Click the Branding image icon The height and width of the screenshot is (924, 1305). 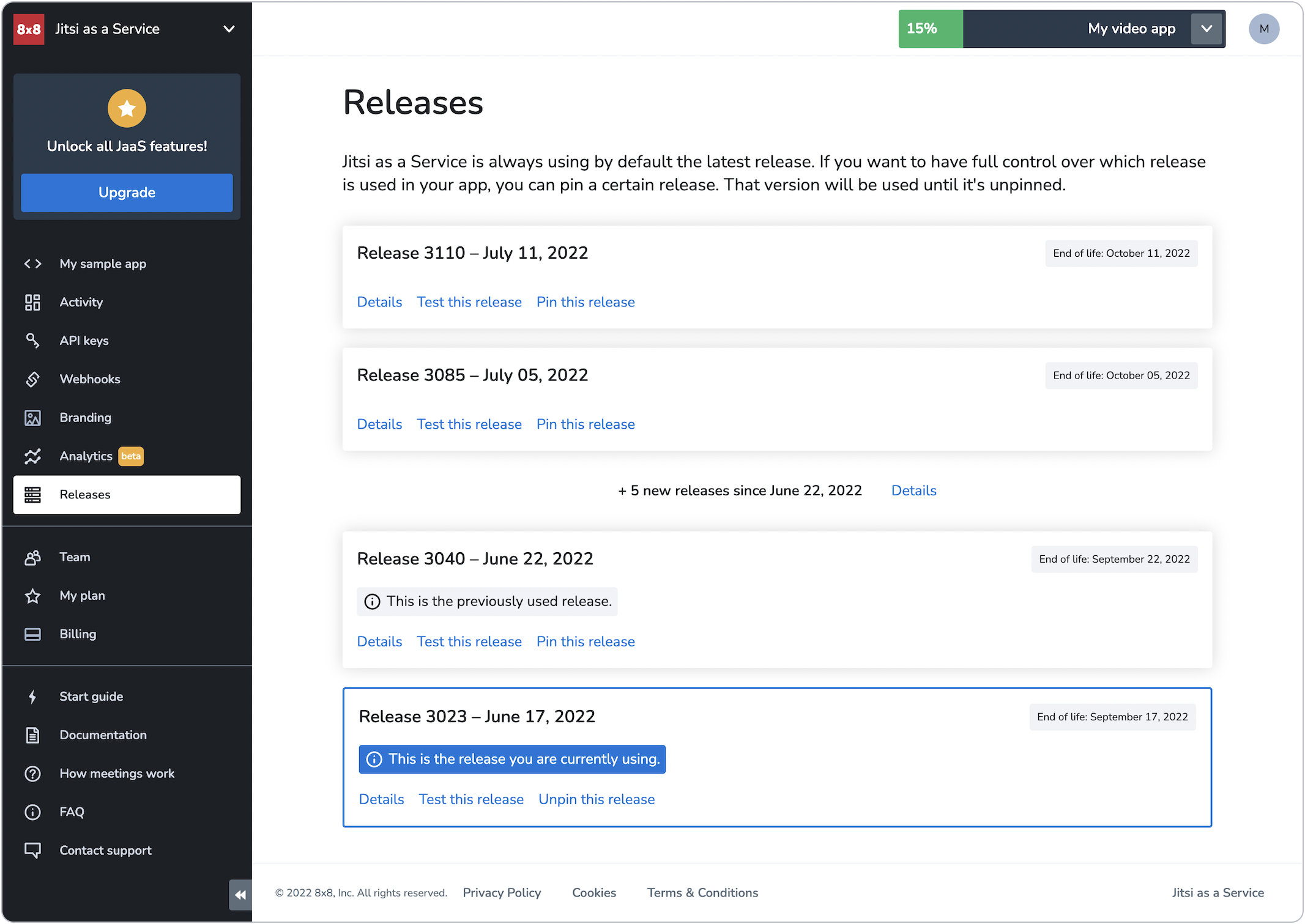[x=32, y=418]
